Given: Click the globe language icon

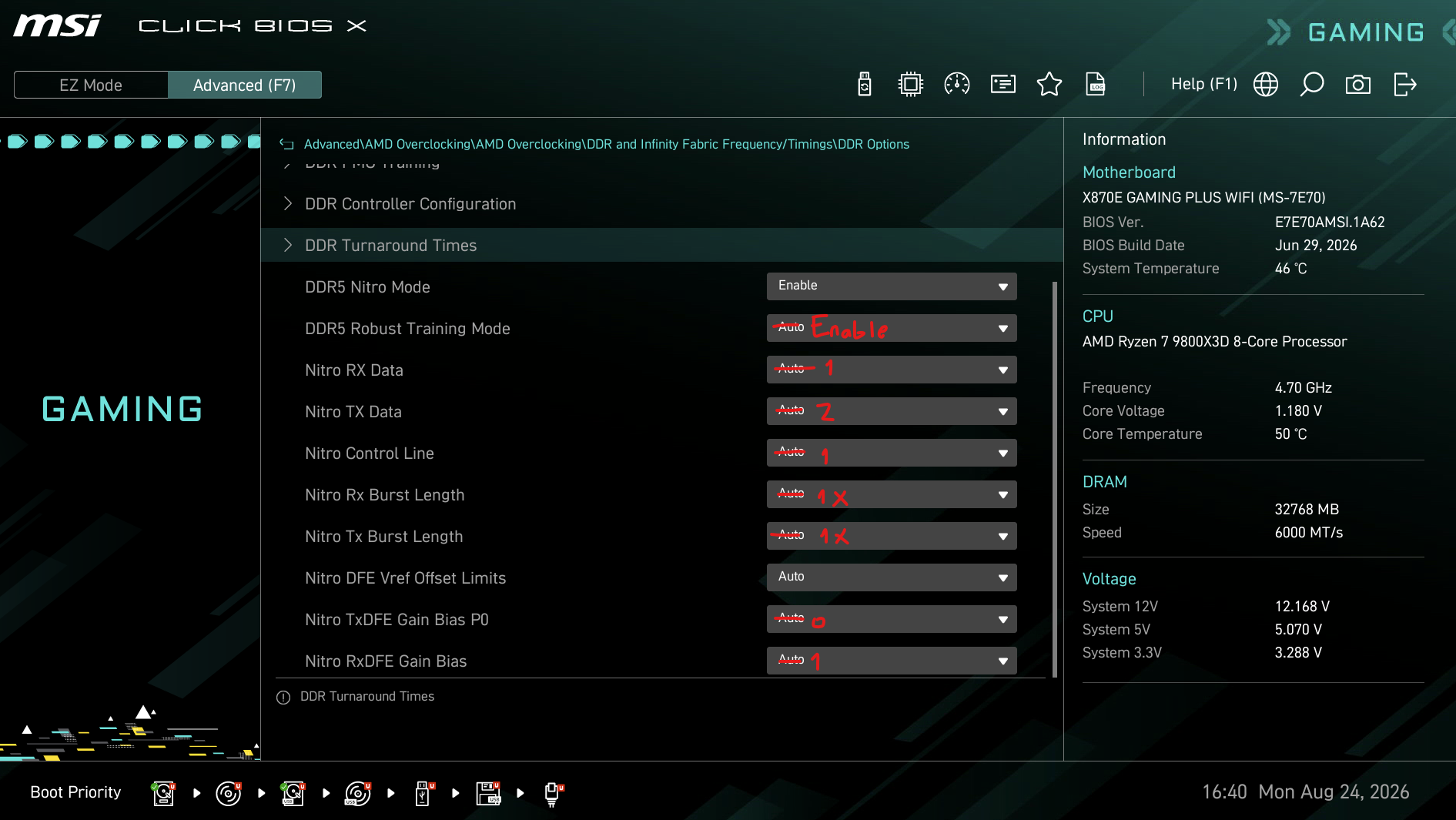Looking at the screenshot, I should click(1266, 84).
